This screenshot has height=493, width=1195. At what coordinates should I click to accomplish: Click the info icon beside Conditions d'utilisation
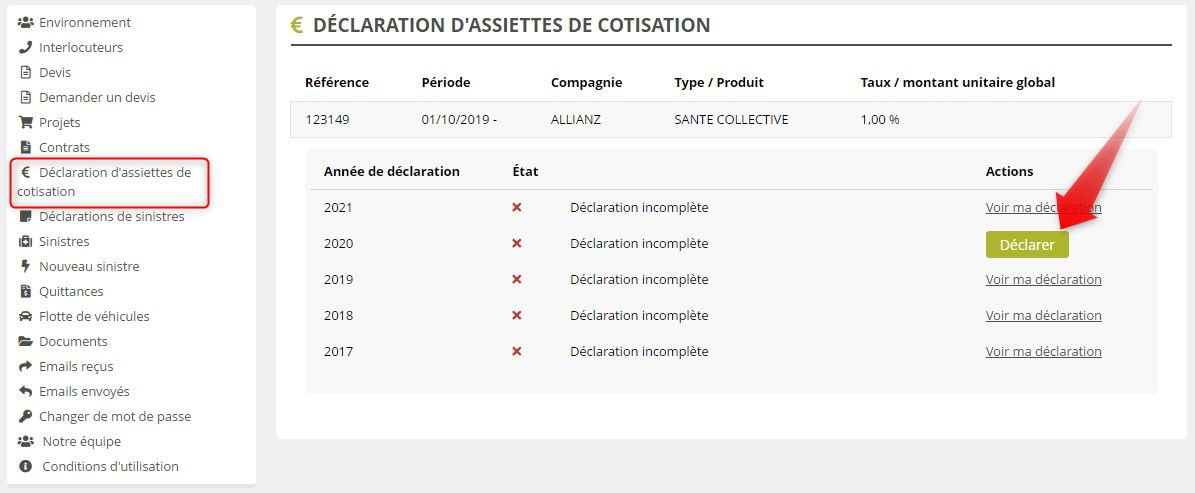26,467
